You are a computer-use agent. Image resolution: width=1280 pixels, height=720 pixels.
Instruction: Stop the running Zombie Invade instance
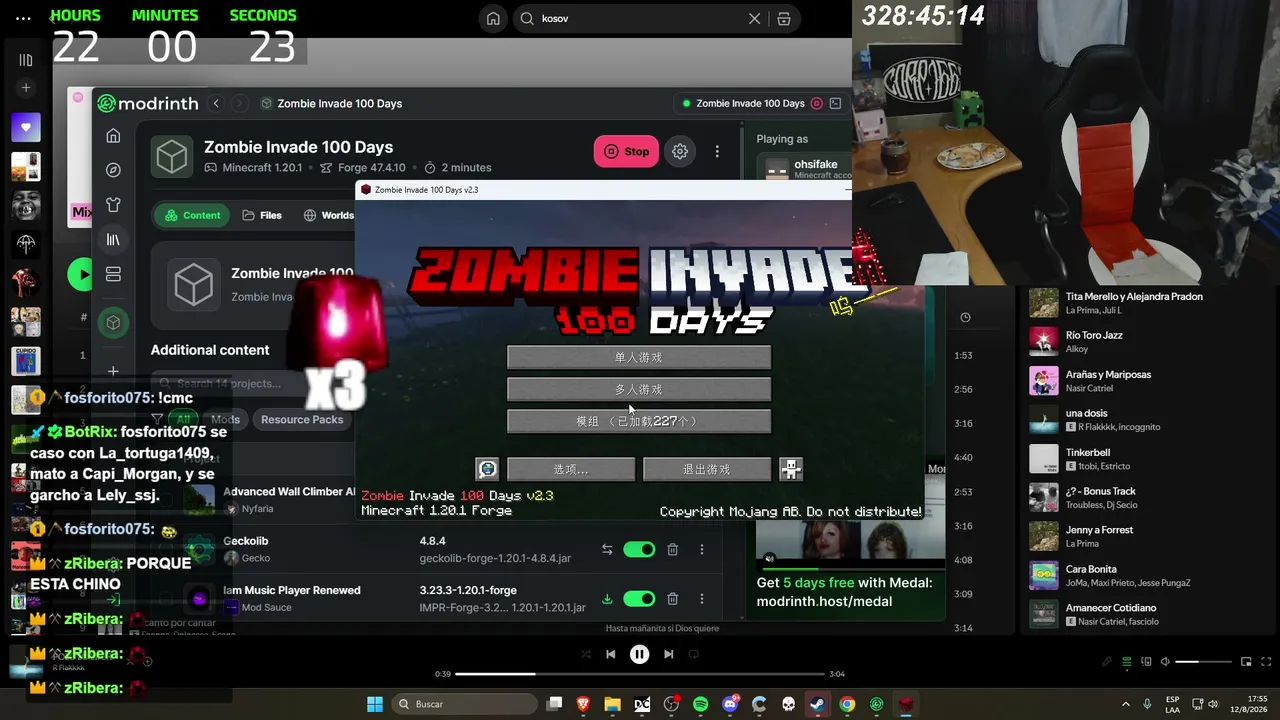click(626, 151)
